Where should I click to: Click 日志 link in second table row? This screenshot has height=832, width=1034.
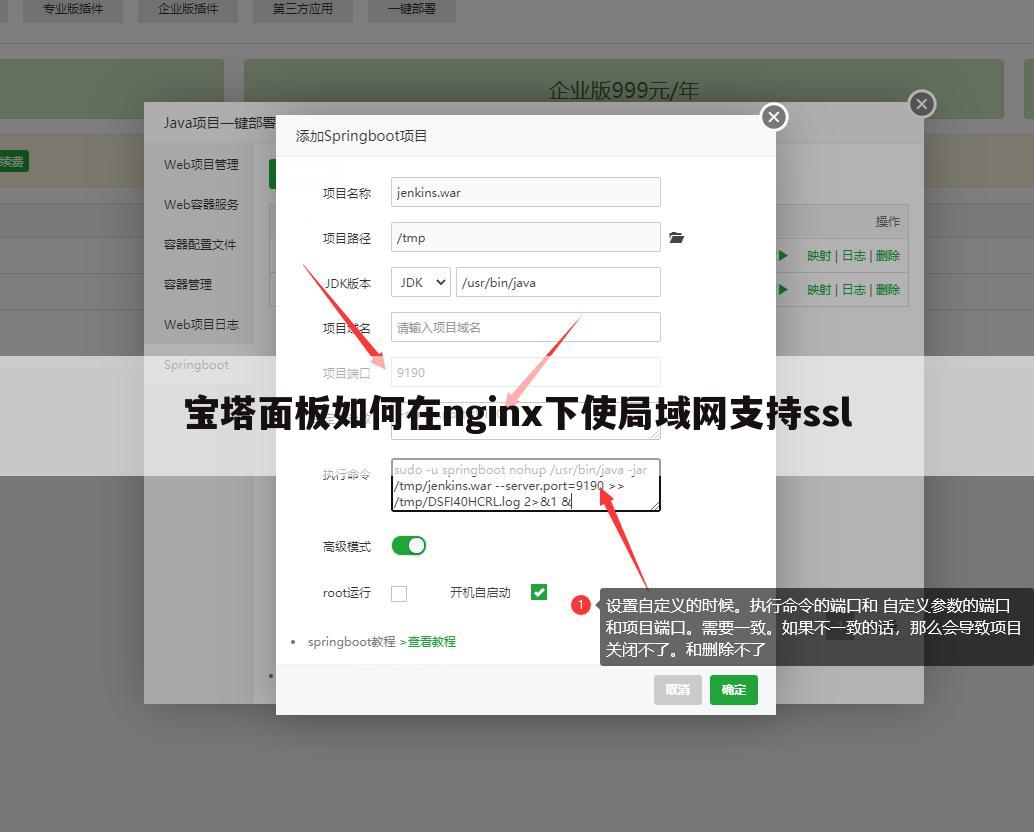point(854,289)
